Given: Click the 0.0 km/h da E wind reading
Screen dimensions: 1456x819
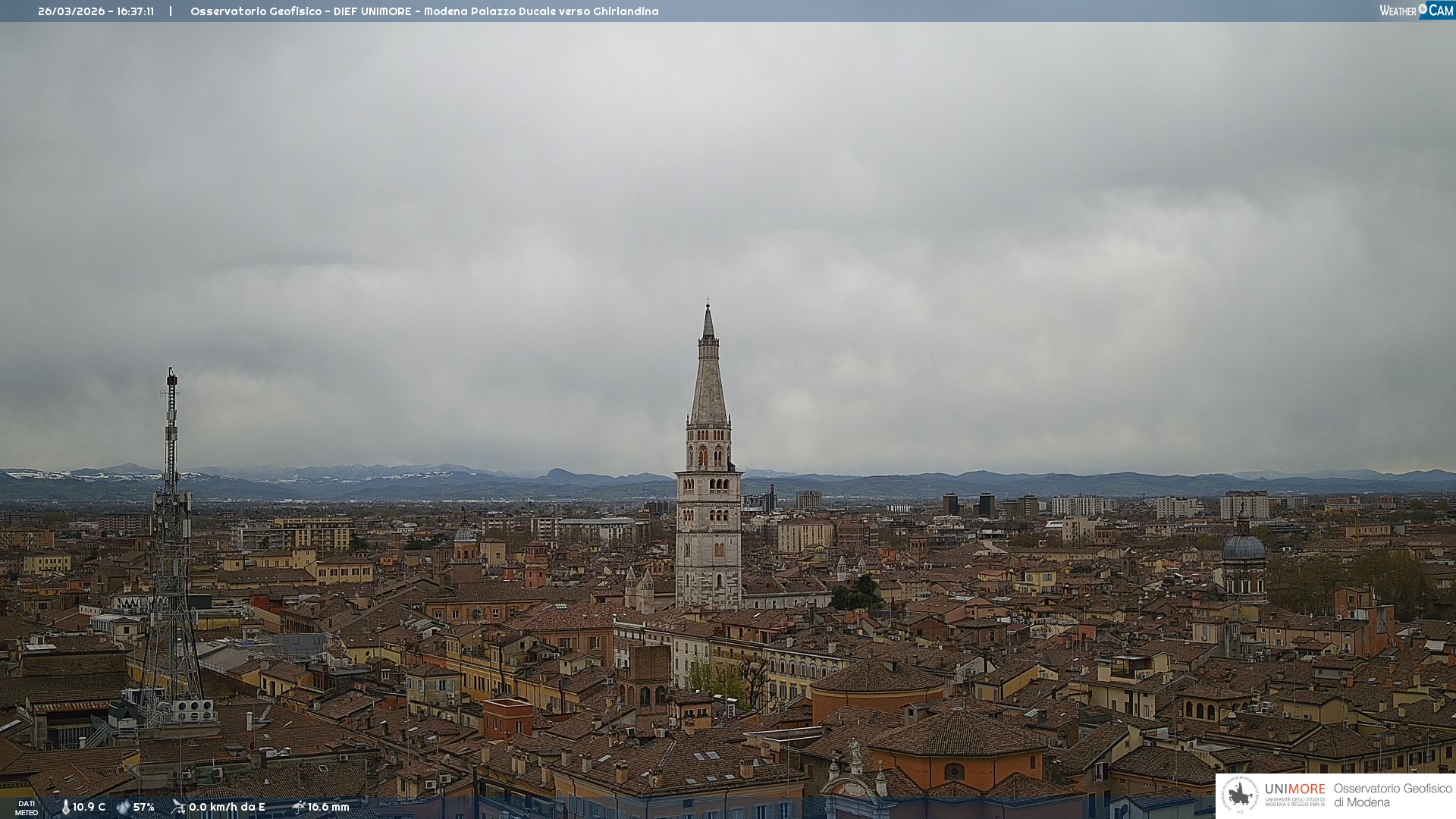Looking at the screenshot, I should point(227,807).
